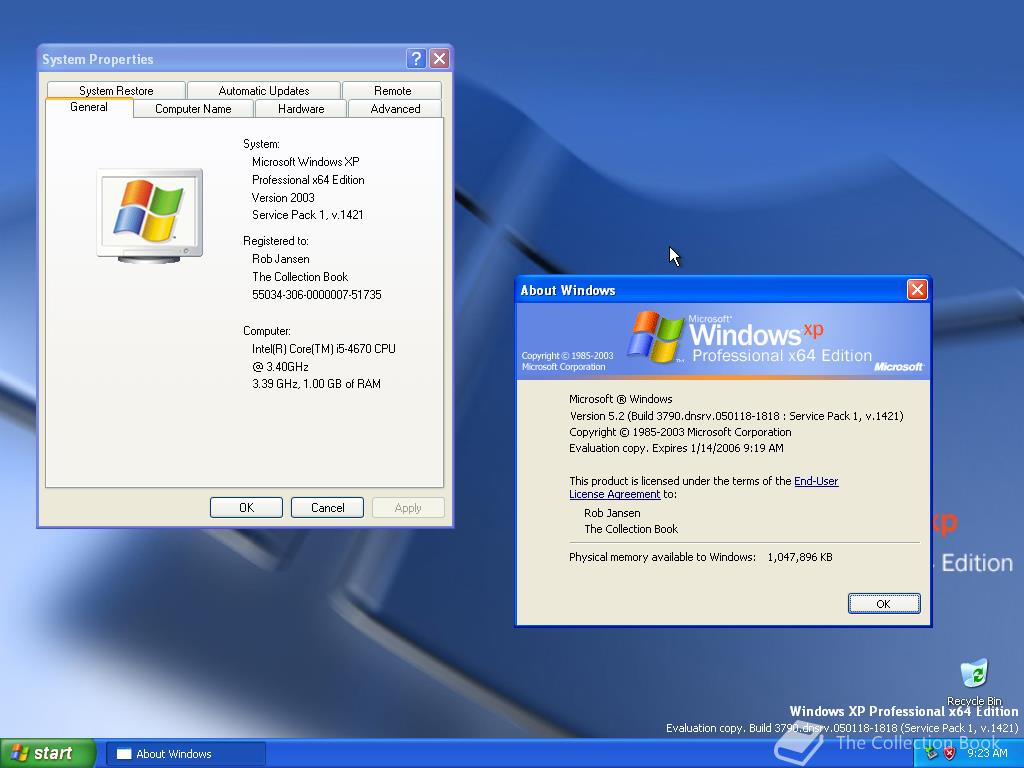Click 'Rob Jansen' in the About Windows dialog
Screen dimensions: 1024x768
coord(612,513)
